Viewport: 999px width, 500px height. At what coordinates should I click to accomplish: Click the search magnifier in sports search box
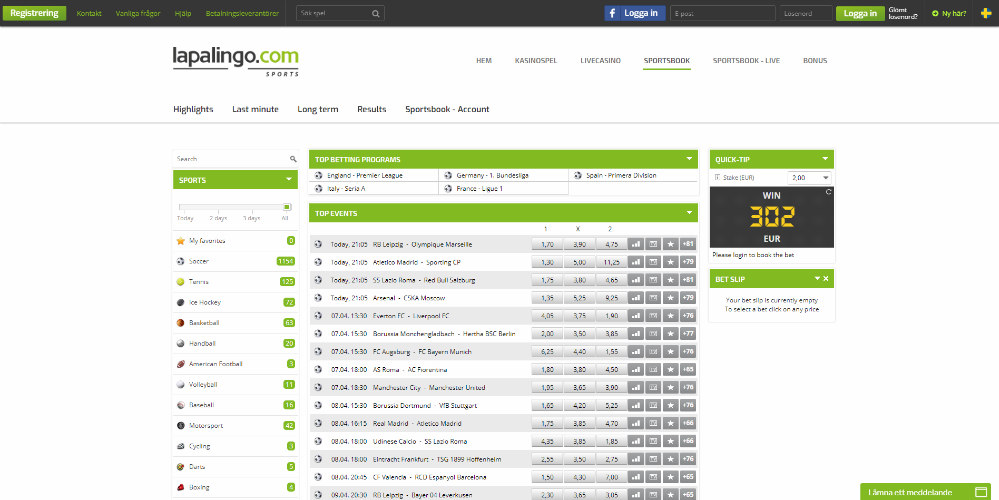[293, 159]
